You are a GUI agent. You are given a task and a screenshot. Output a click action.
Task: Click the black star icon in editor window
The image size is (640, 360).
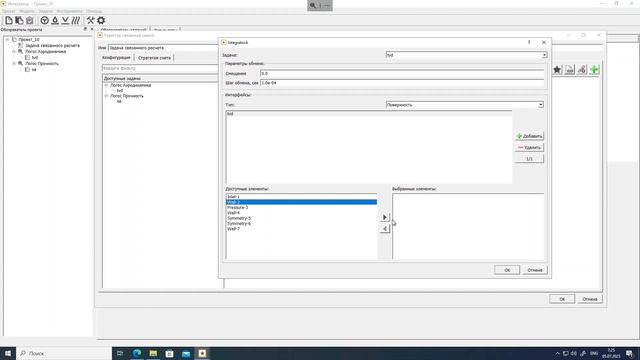[557, 70]
